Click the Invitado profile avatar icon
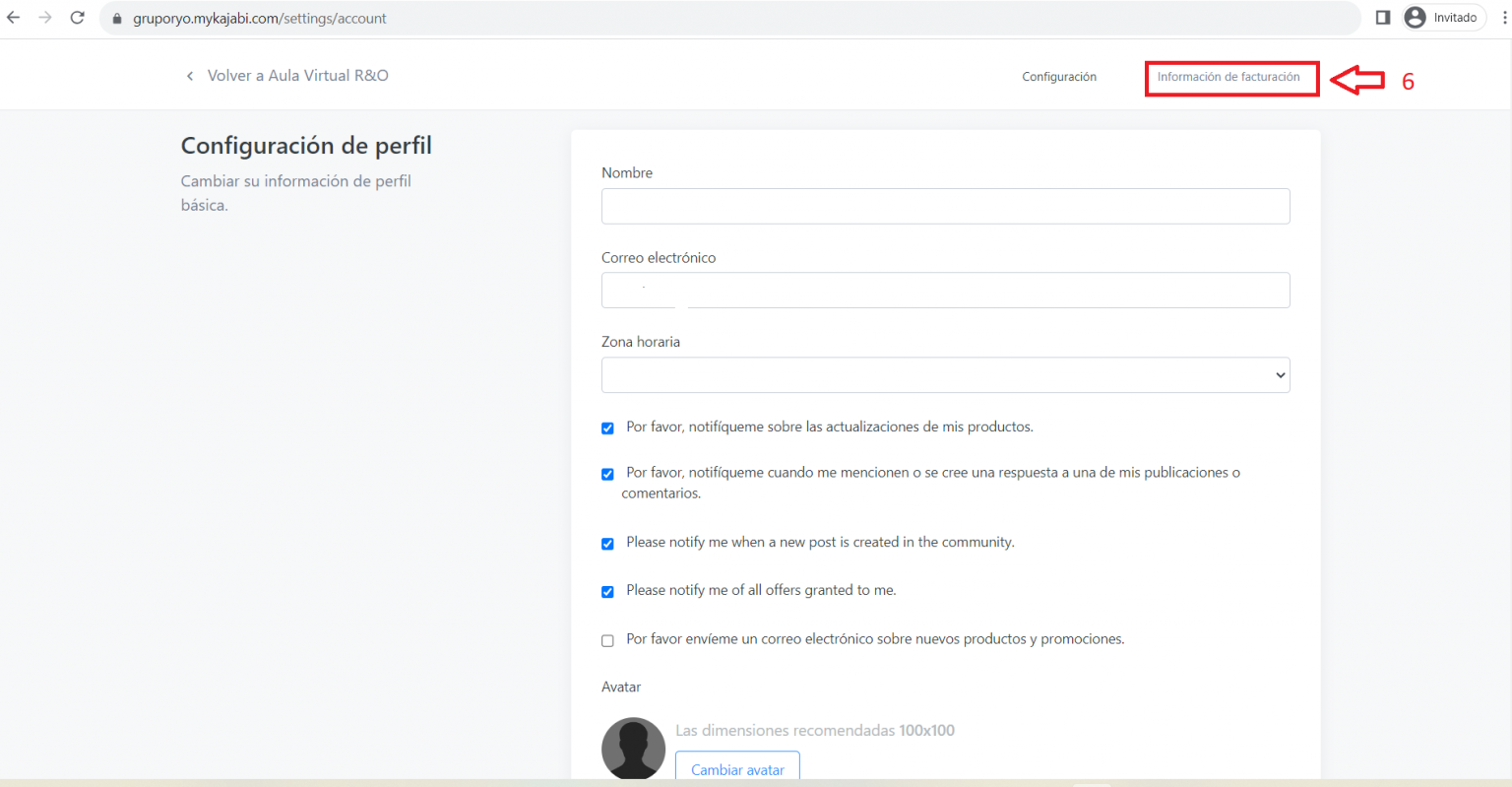Image resolution: width=1512 pixels, height=787 pixels. (1416, 18)
